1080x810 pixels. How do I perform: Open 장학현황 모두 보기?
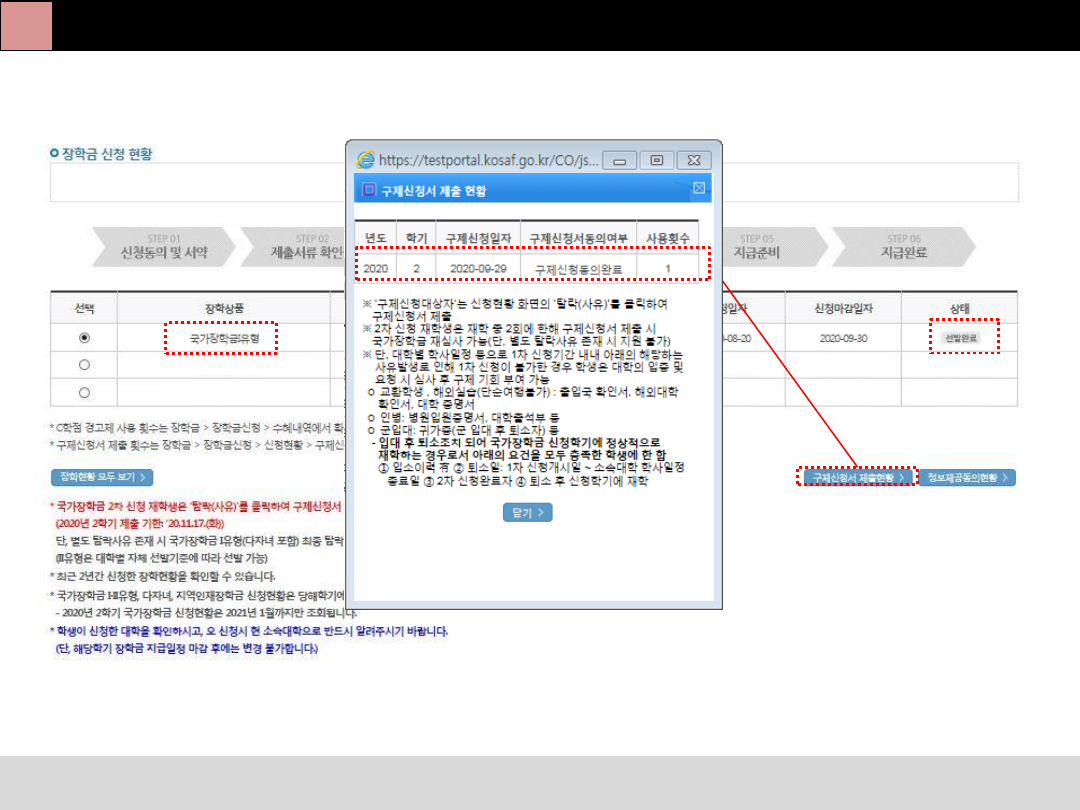point(102,477)
